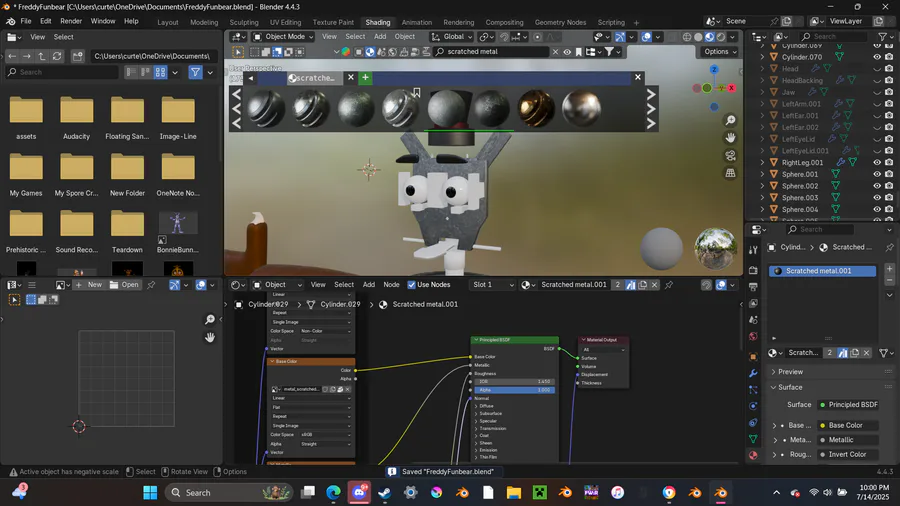
Task: Click the Principled BSDF surface shader button
Action: [849, 404]
